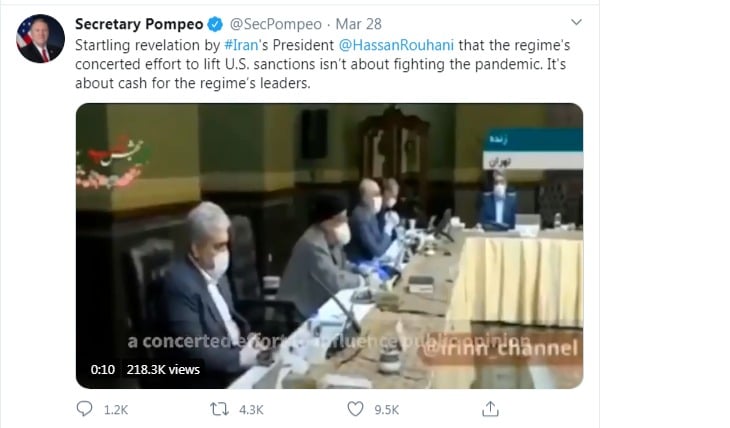Click the tweet body text
730x428 pixels.
pos(322,64)
